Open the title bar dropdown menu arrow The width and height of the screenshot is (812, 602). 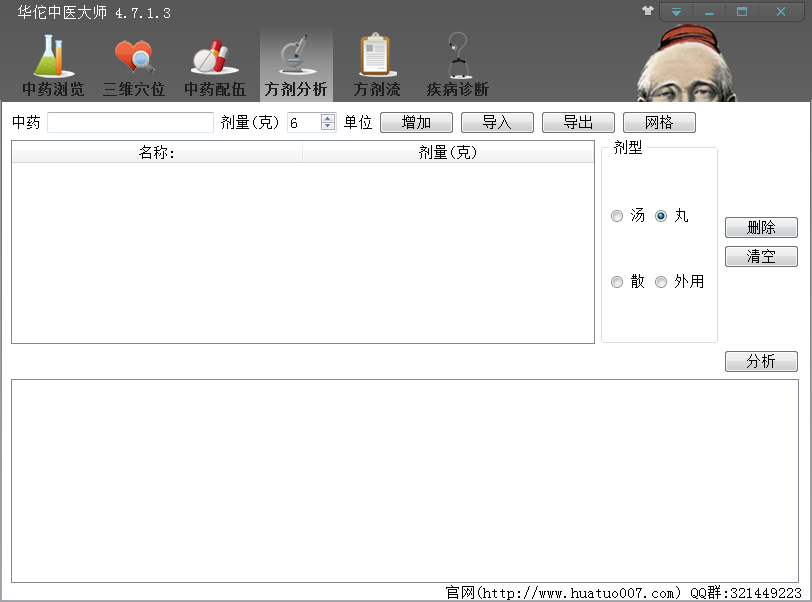676,11
